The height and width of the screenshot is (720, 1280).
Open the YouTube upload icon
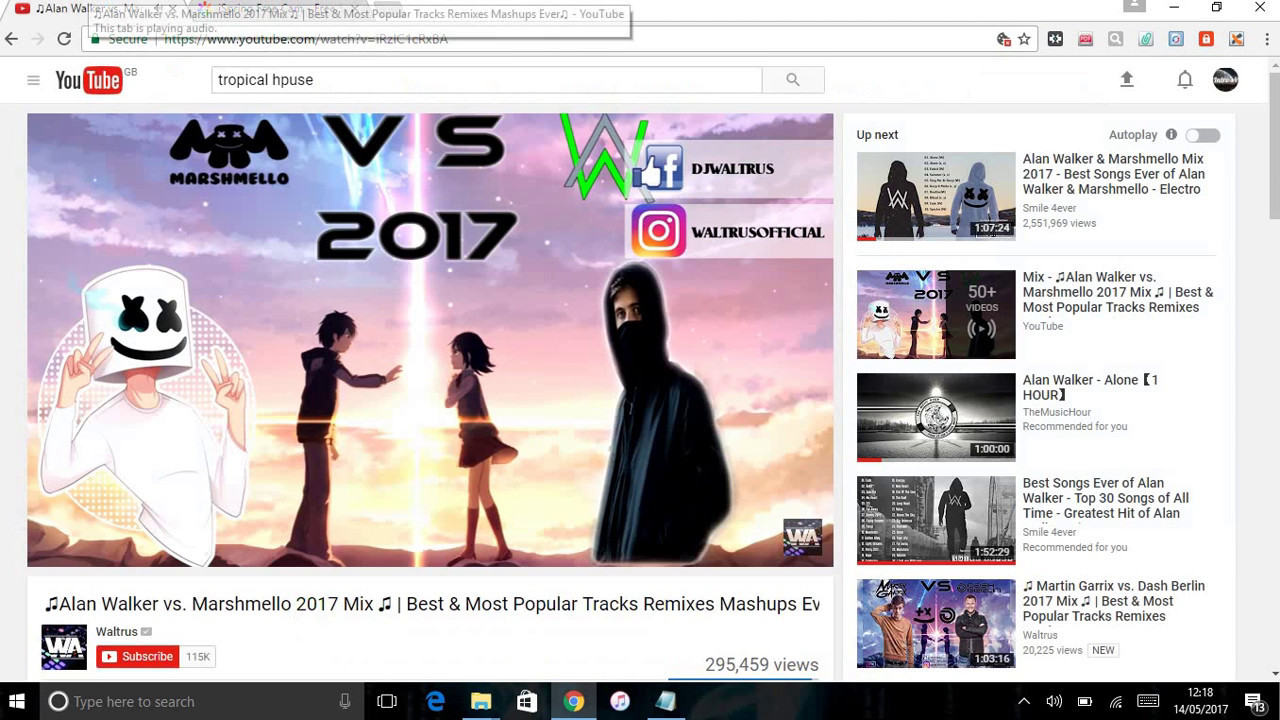point(1127,80)
